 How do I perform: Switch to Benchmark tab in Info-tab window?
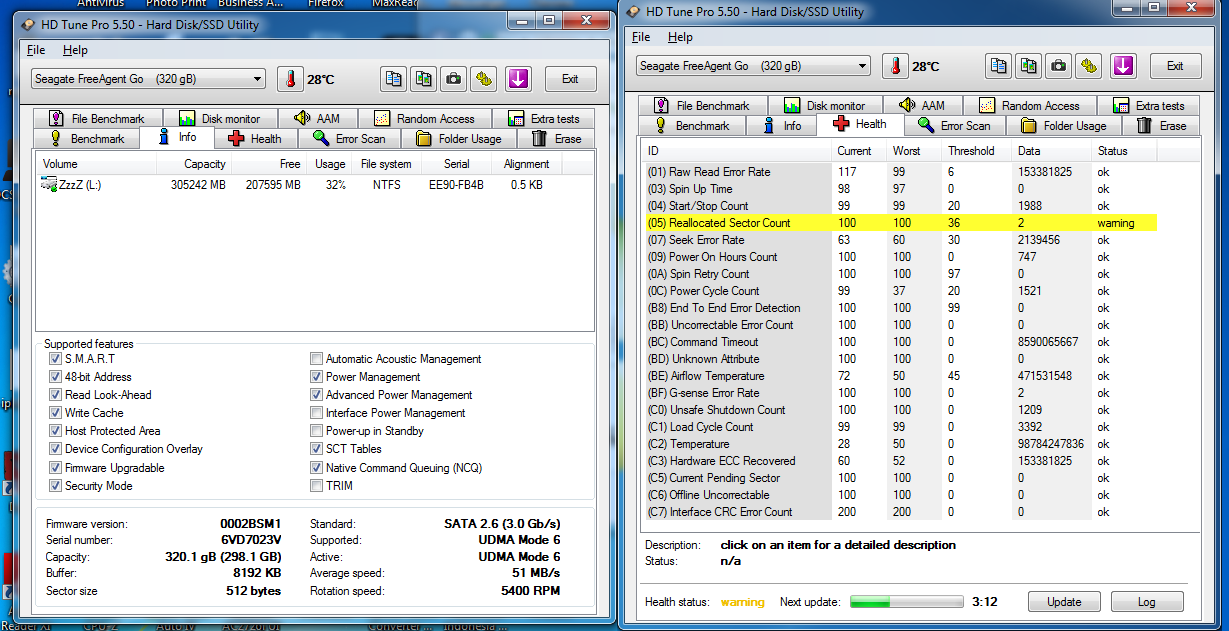[86, 139]
